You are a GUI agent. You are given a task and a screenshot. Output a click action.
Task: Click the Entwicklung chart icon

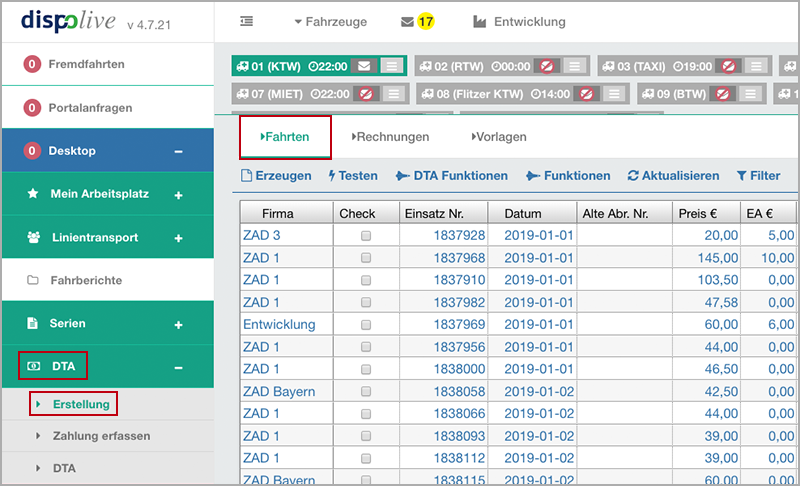coord(479,22)
